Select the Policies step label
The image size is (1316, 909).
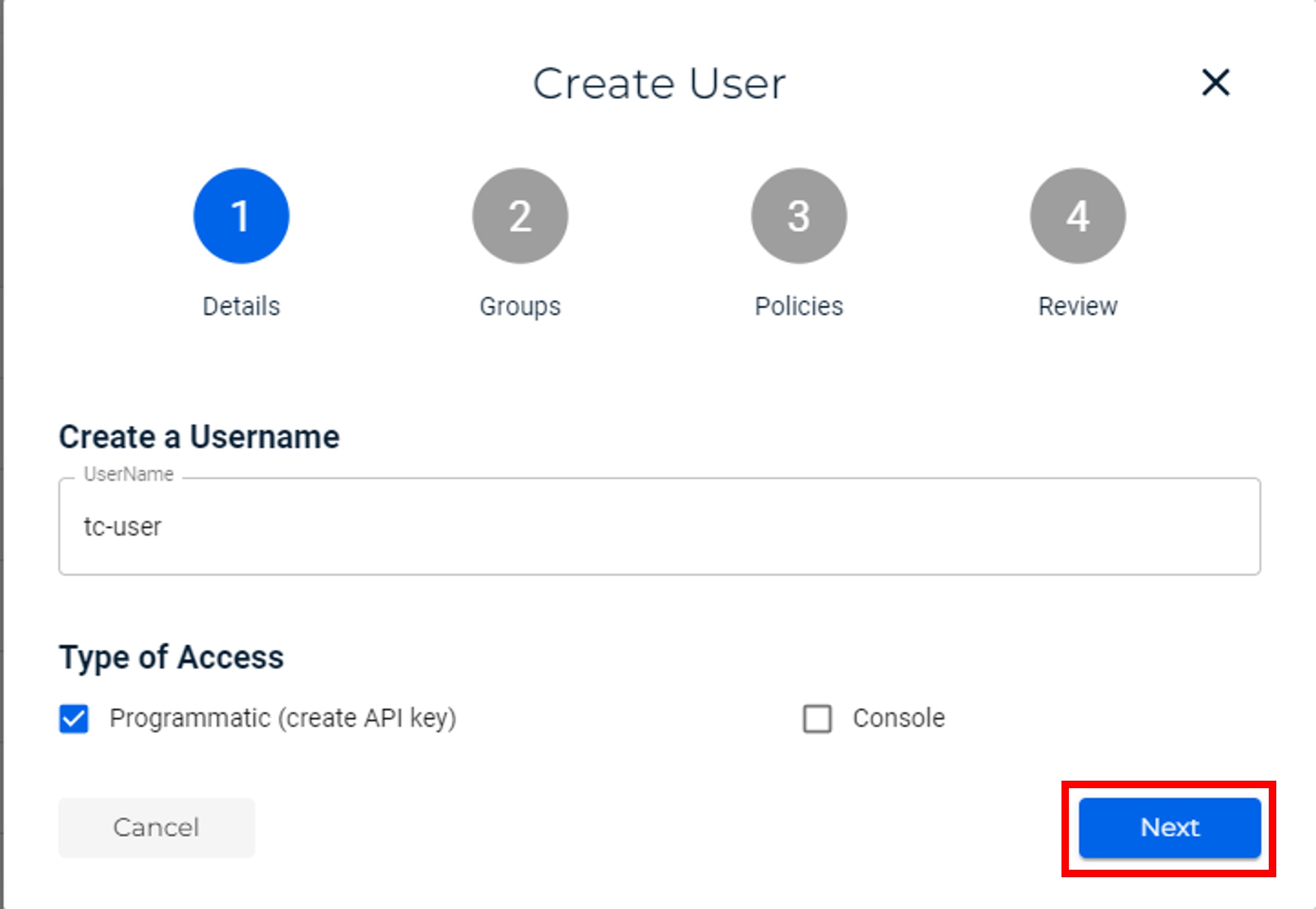pyautogui.click(x=798, y=306)
